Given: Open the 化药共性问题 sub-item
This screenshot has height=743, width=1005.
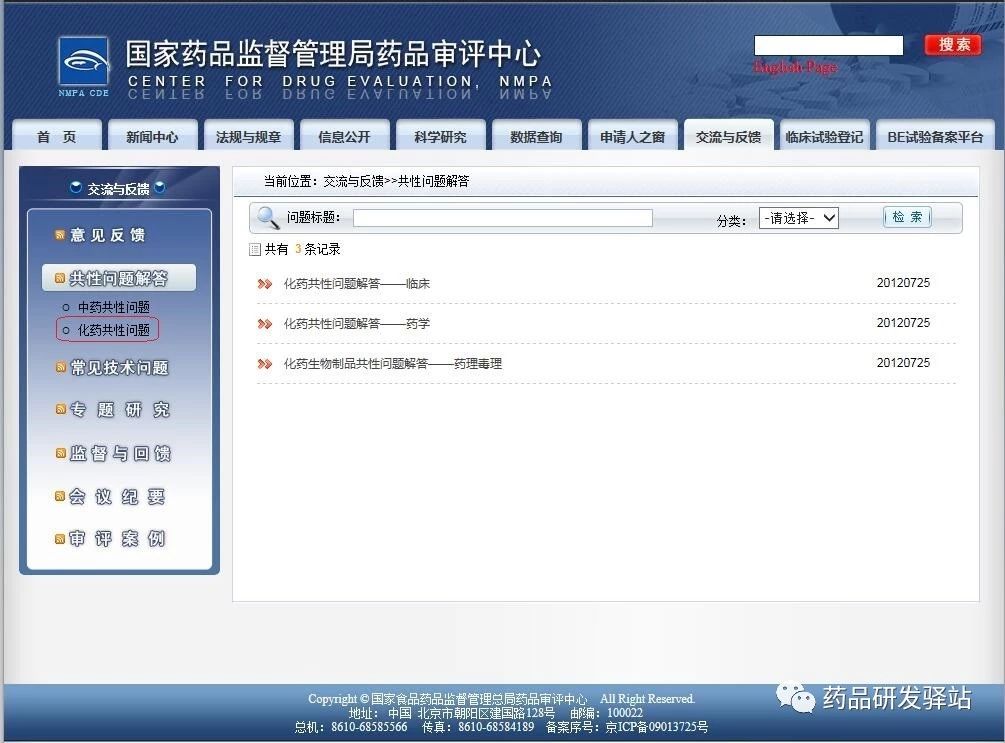Looking at the screenshot, I should [114, 331].
